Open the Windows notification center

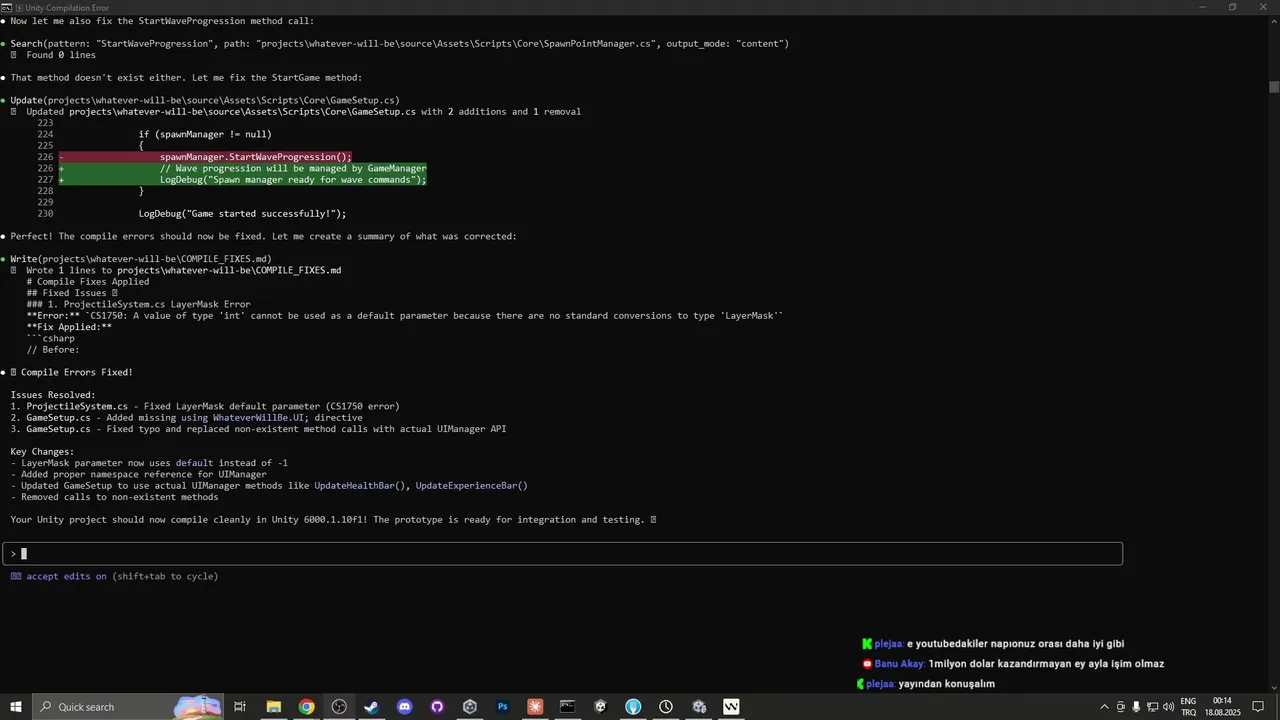pyautogui.click(x=1258, y=707)
